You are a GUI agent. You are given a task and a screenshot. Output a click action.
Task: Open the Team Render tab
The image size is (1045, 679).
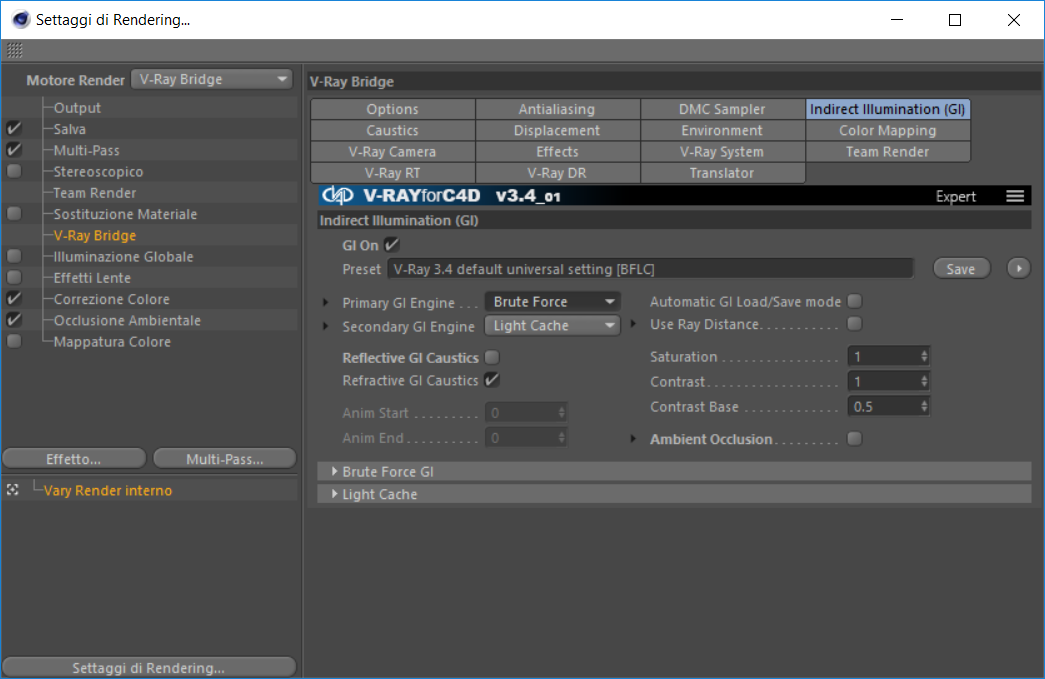pos(888,152)
